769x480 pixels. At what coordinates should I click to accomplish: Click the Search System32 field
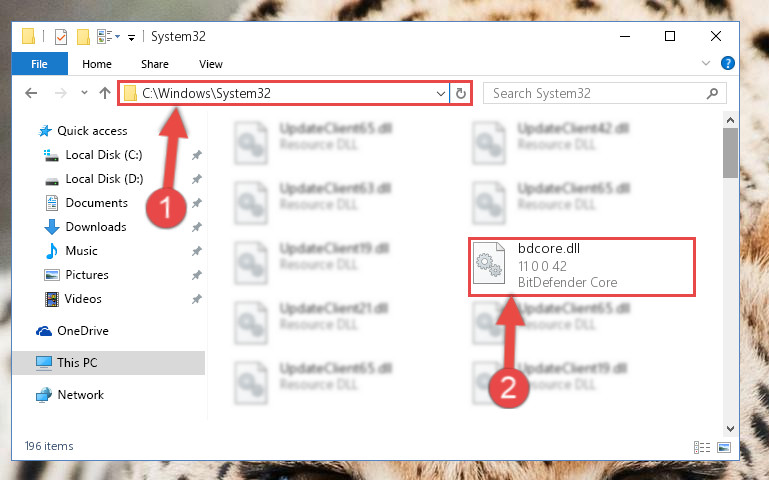point(604,93)
